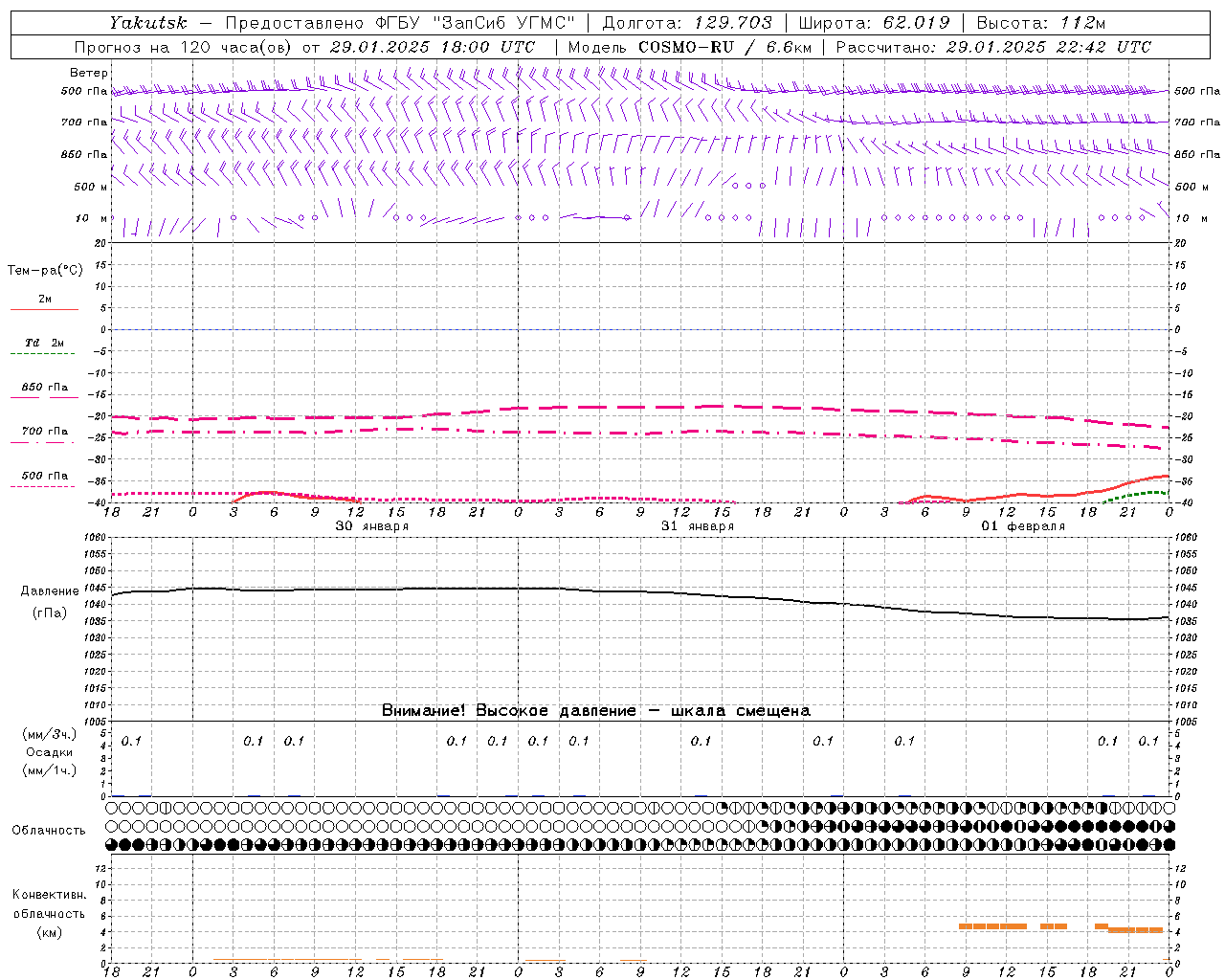Click the 'Внимание! Высокое давление' warning text
The height and width of the screenshot is (980, 1225).
(509, 711)
